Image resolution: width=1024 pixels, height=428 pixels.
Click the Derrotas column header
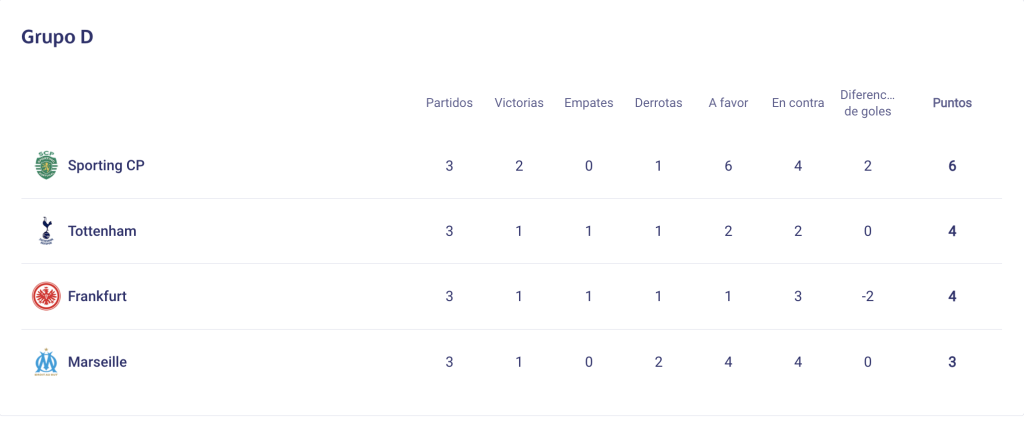[658, 103]
